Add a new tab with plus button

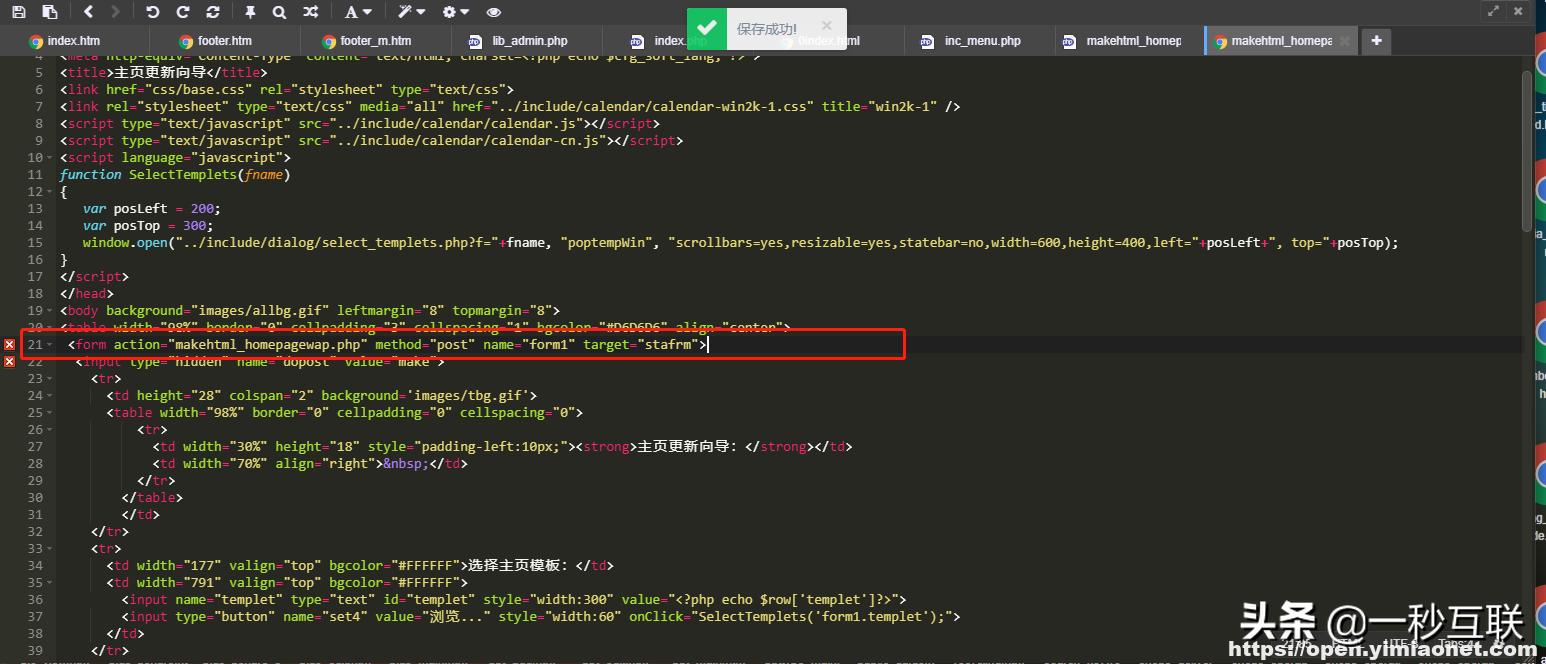pyautogui.click(x=1377, y=41)
